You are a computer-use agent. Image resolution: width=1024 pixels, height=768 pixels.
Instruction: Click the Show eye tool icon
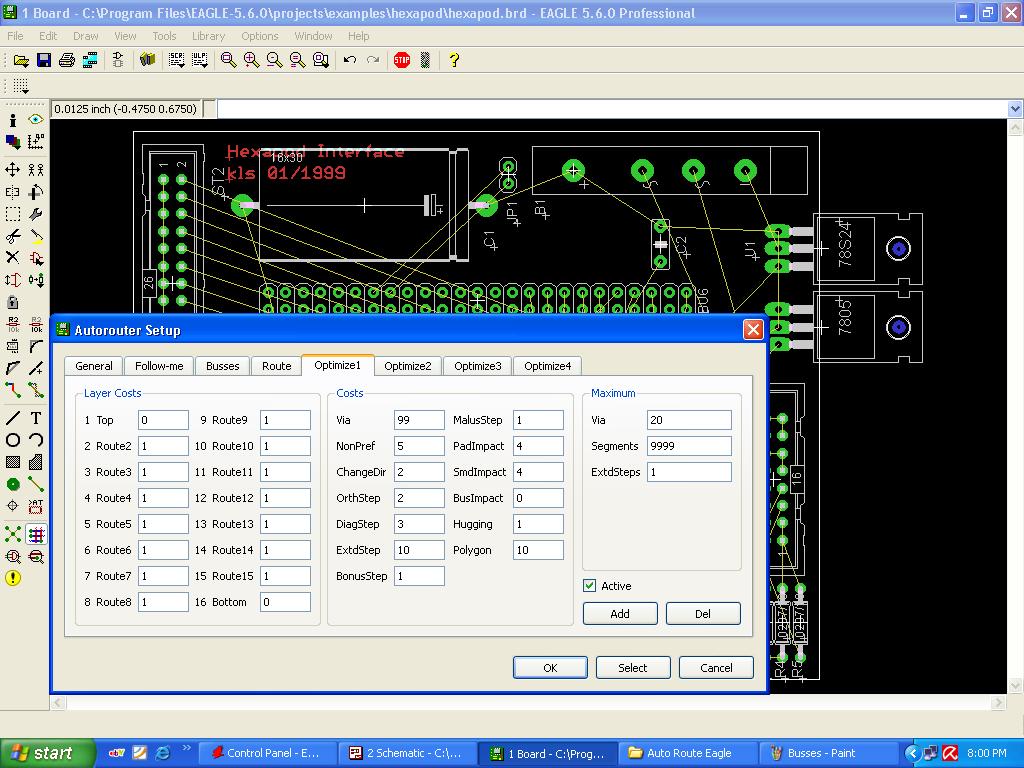pyautogui.click(x=36, y=120)
